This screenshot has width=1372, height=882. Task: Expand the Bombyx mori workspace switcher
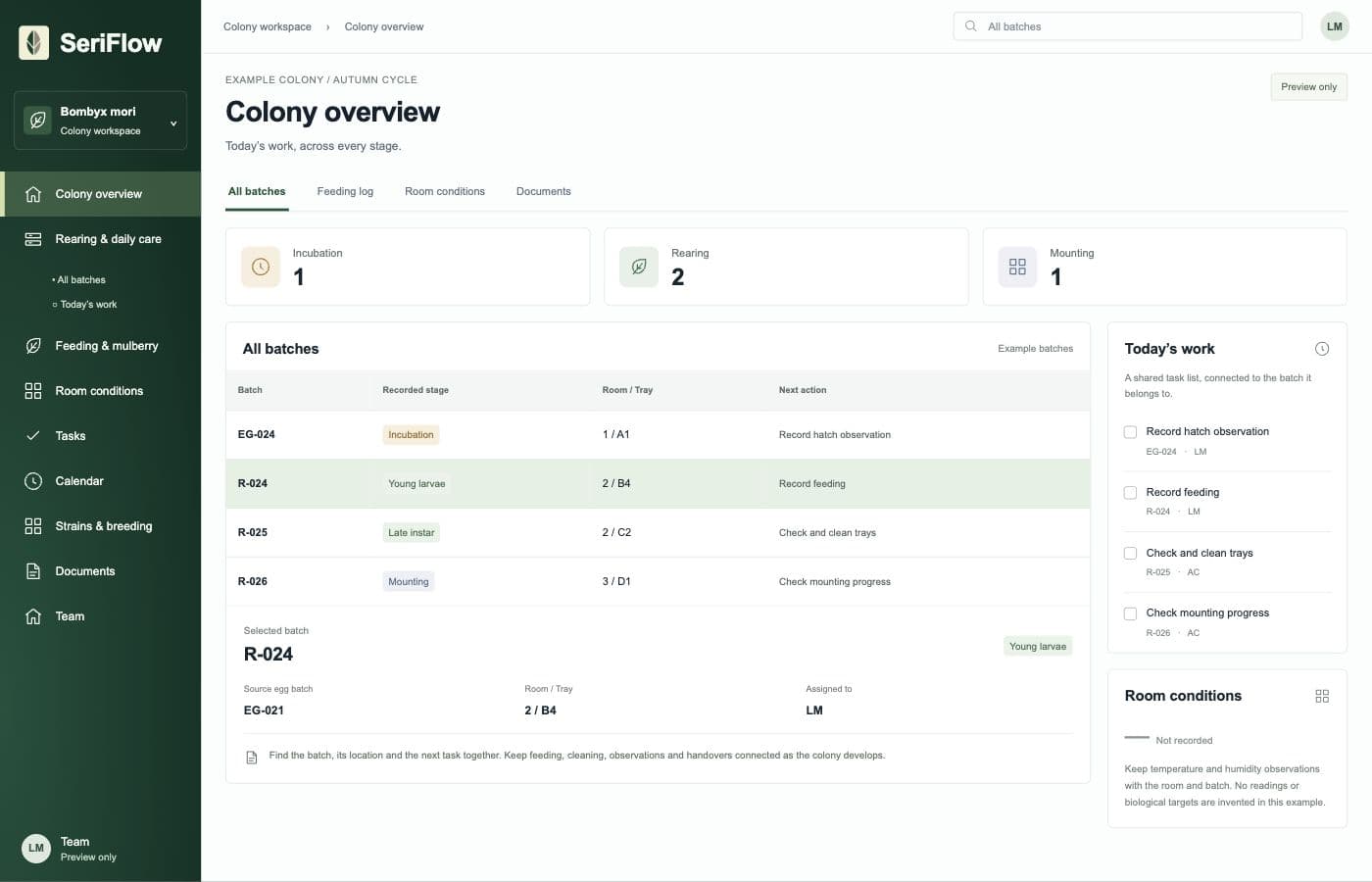[100, 121]
